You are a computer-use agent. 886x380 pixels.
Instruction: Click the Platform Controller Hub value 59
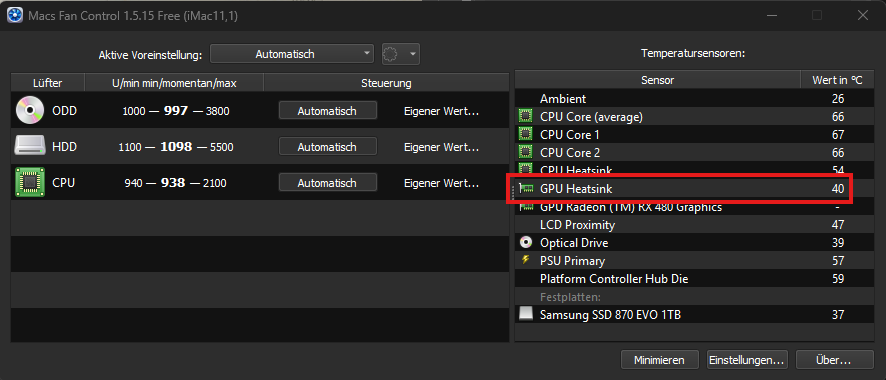(x=838, y=279)
